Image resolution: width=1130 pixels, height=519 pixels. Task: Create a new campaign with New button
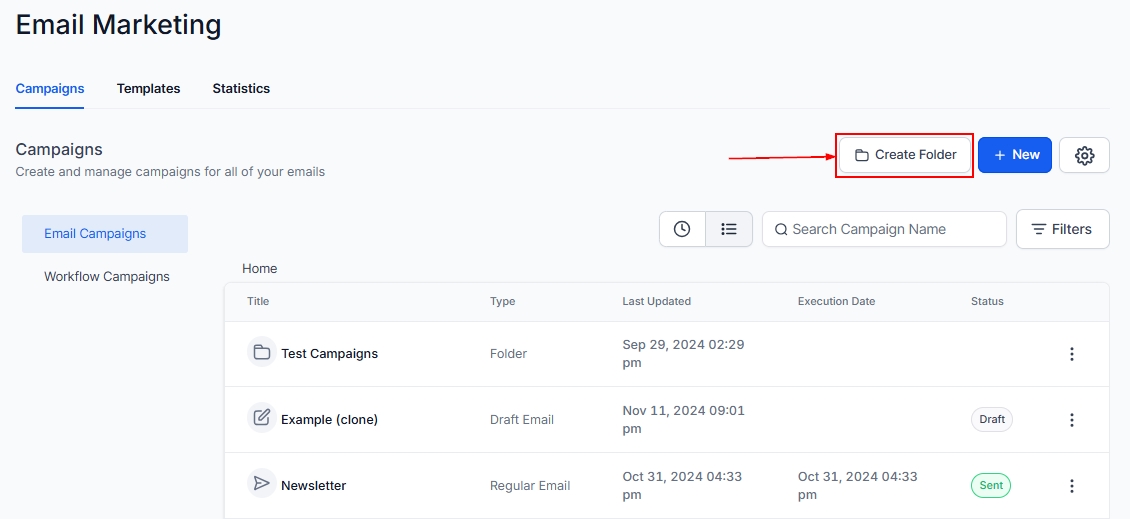[x=1014, y=155]
